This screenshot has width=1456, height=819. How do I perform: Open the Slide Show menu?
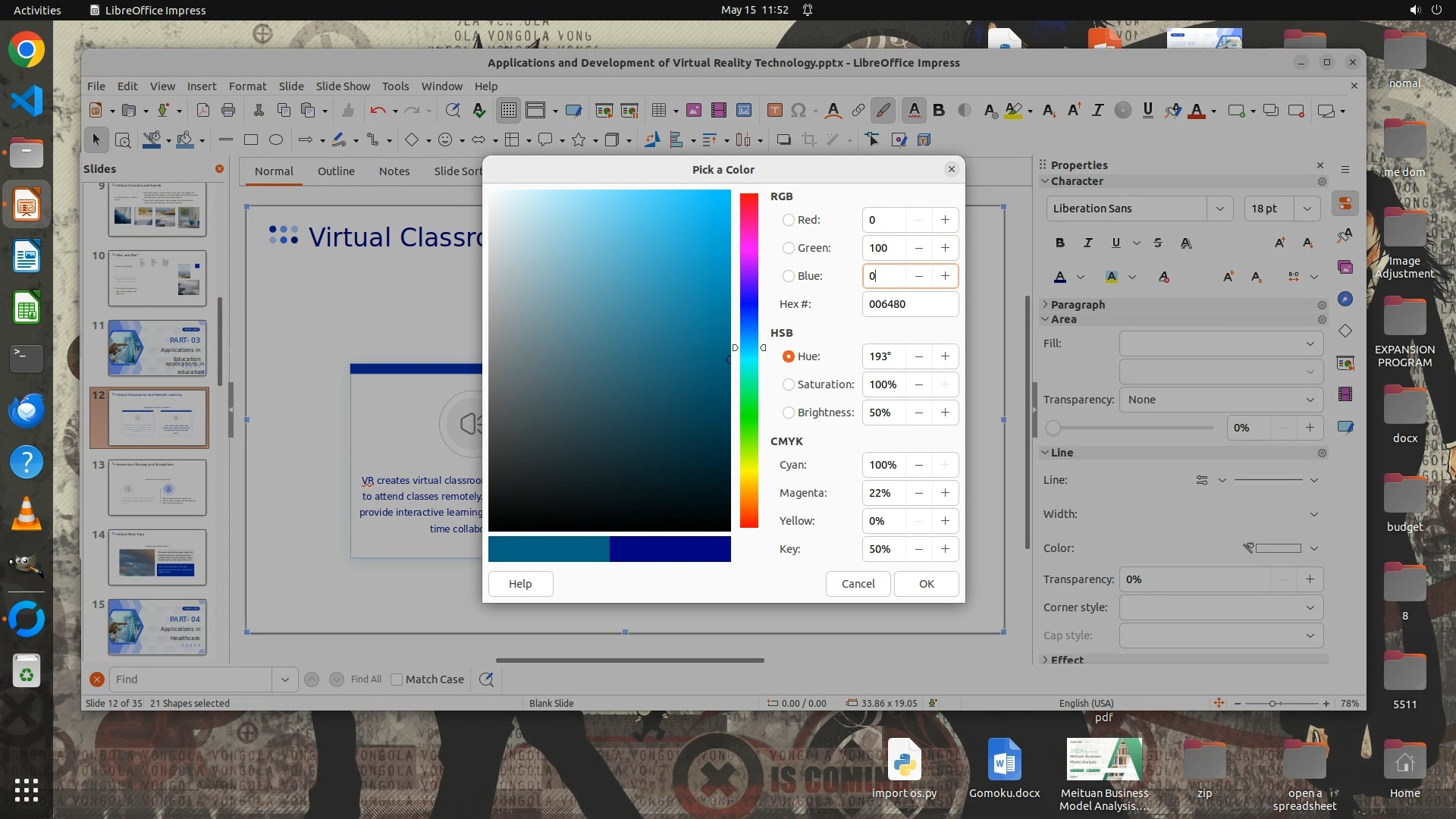point(343,86)
